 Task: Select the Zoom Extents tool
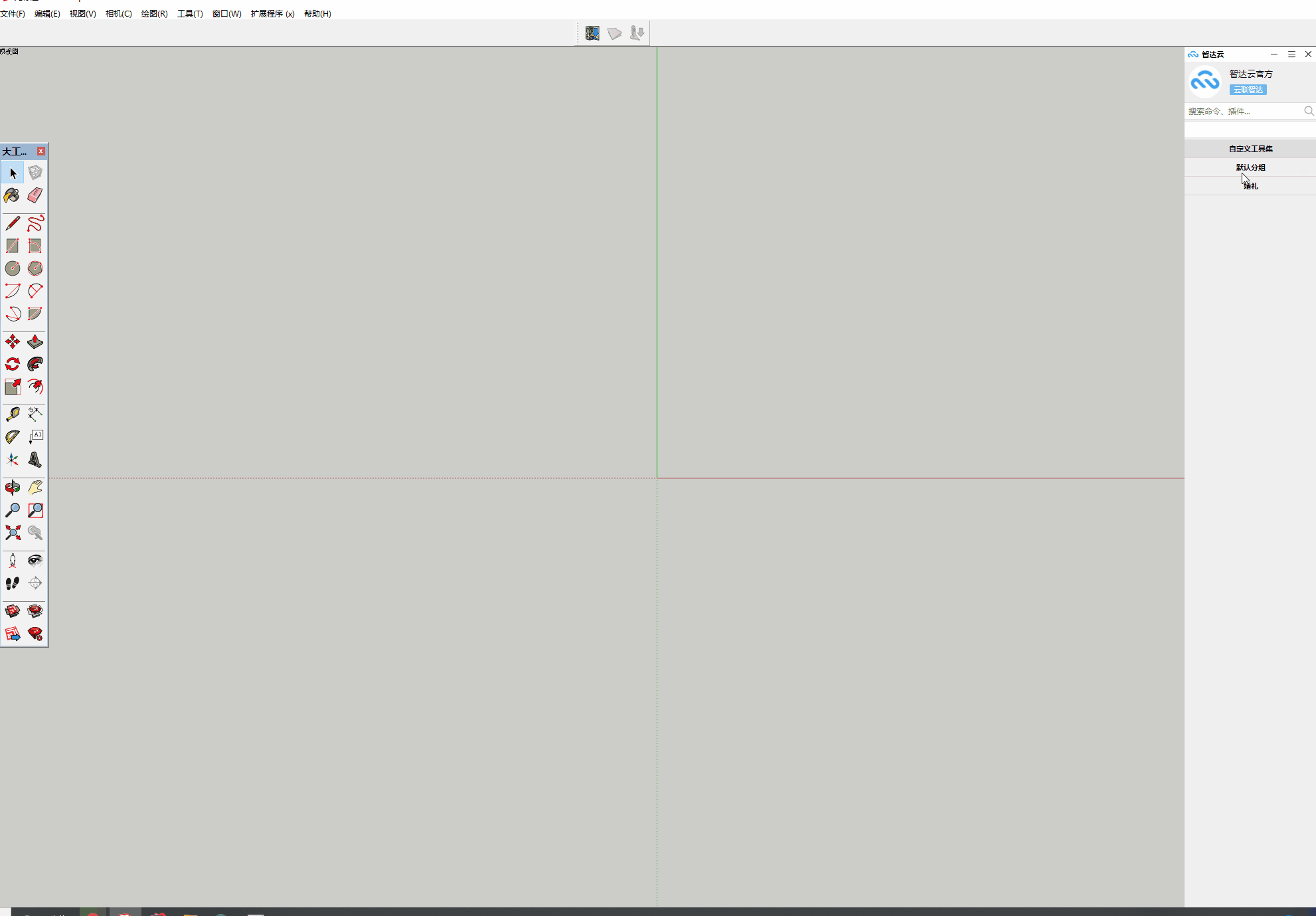pyautogui.click(x=12, y=533)
